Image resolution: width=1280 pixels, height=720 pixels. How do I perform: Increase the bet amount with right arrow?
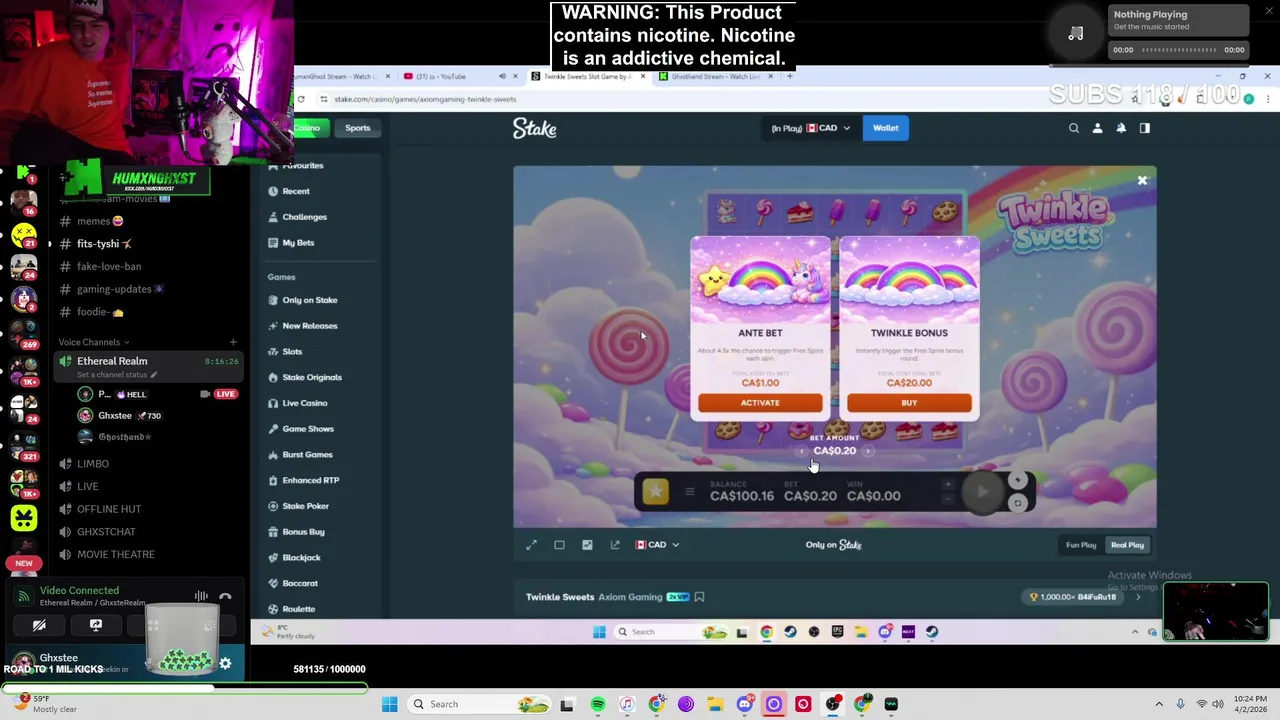click(x=868, y=451)
